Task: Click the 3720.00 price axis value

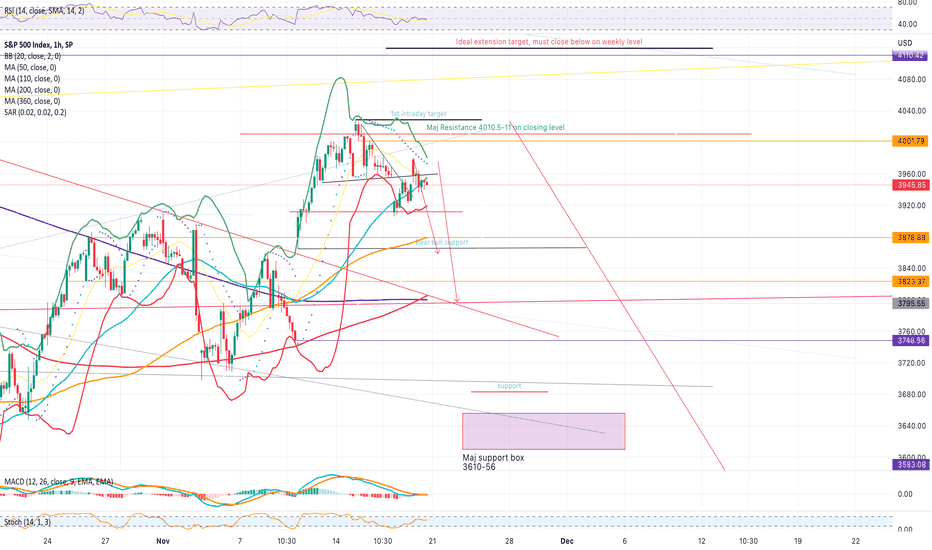Action: 911,363
